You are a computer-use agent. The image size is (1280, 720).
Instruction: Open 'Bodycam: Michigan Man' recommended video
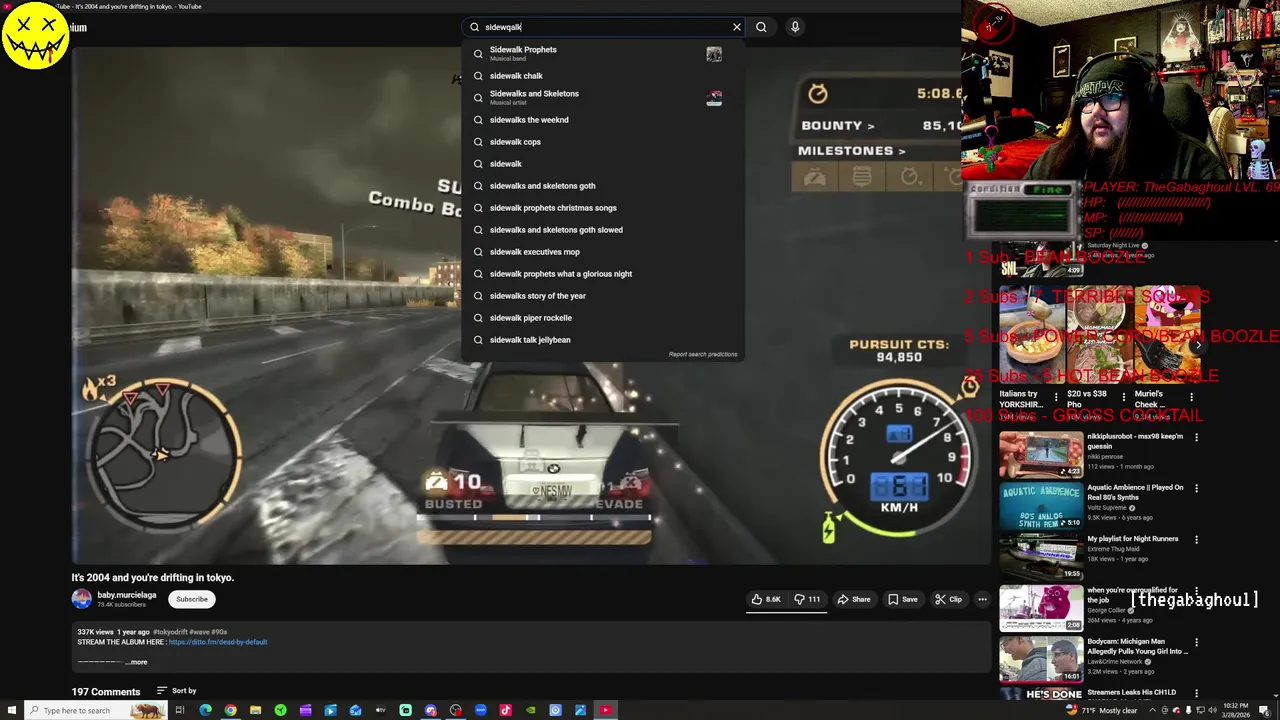(x=1041, y=658)
